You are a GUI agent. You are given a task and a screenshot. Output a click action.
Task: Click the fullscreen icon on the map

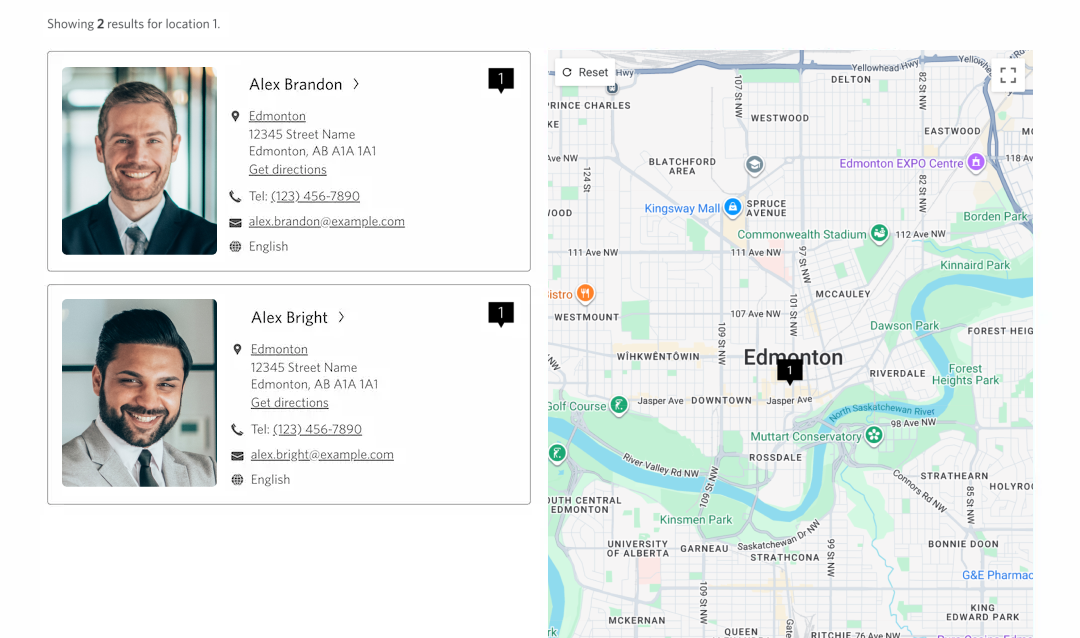pos(1008,75)
